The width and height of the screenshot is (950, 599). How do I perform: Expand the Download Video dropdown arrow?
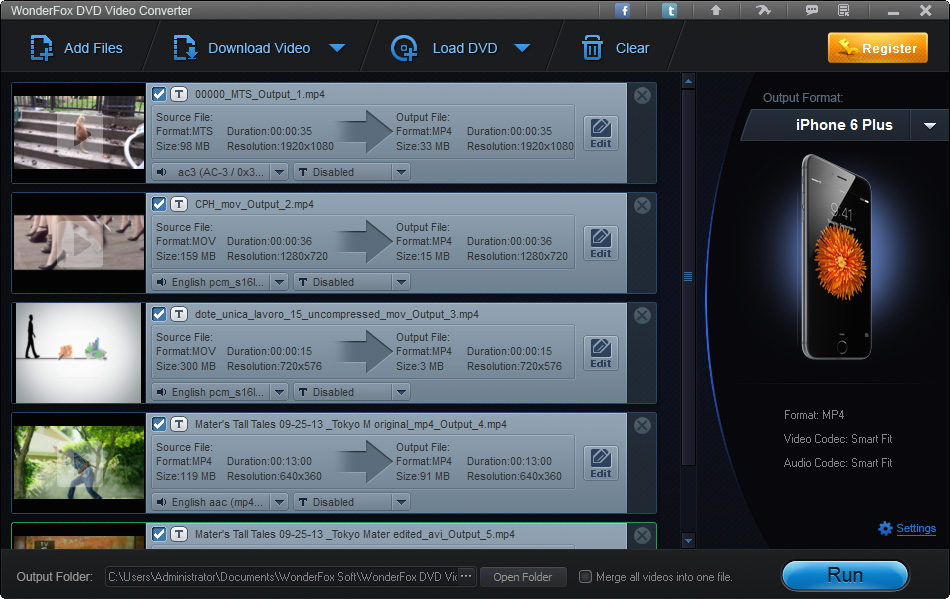pos(337,48)
